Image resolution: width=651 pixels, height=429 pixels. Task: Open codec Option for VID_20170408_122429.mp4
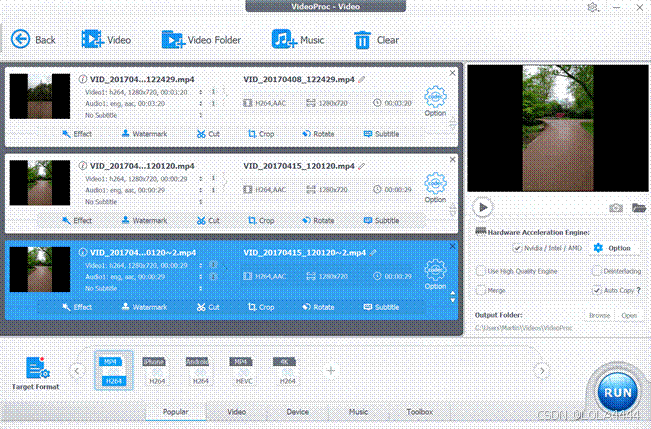point(435,101)
